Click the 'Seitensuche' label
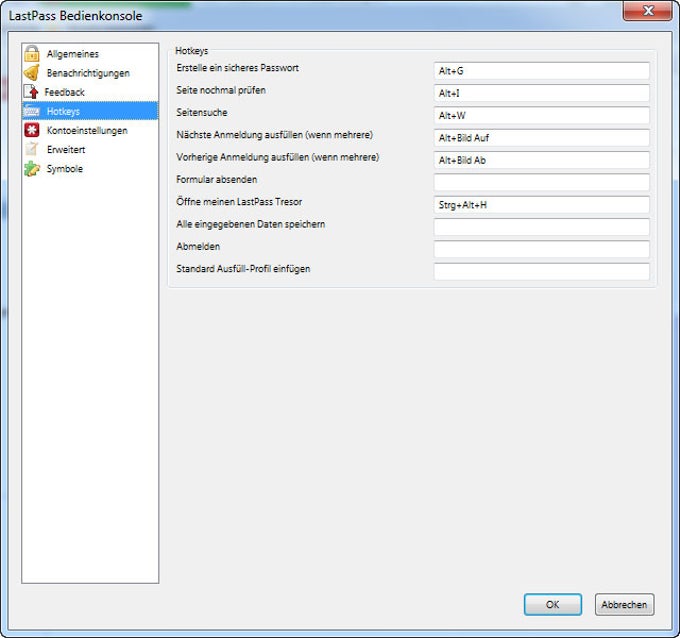Screen dimensions: 680x638 tap(202, 112)
